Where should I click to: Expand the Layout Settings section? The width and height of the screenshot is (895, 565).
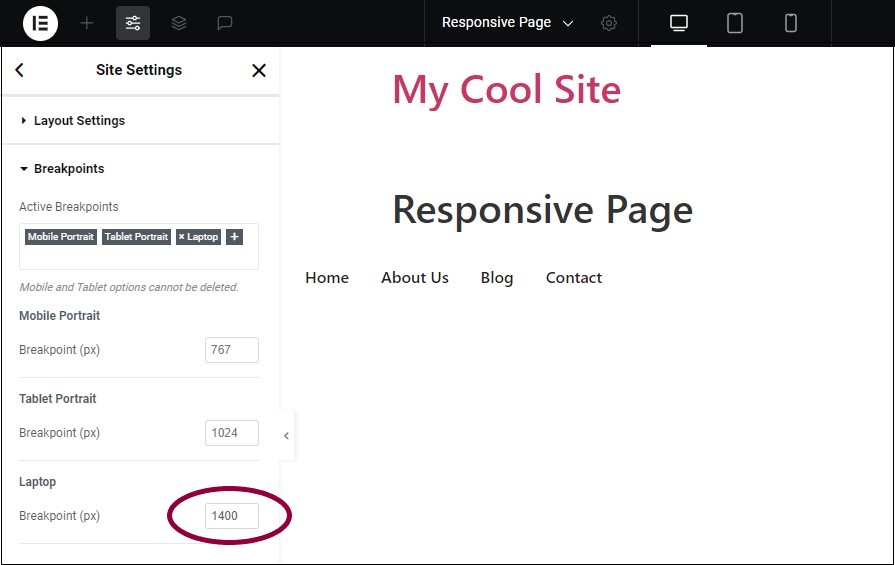79,121
